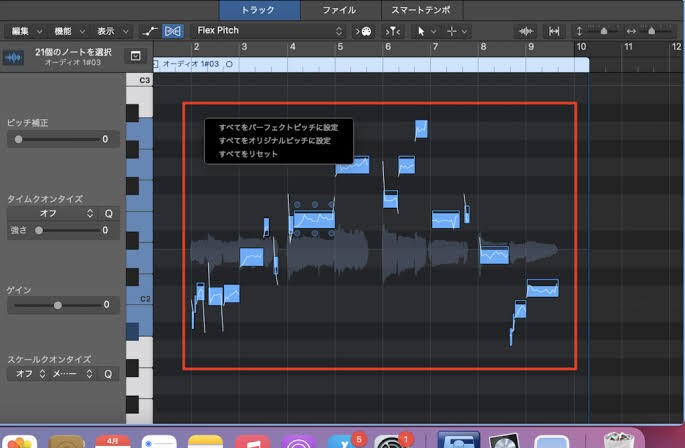Image resolution: width=685 pixels, height=448 pixels.
Task: Toggle the automation curve button
Action: point(150,31)
